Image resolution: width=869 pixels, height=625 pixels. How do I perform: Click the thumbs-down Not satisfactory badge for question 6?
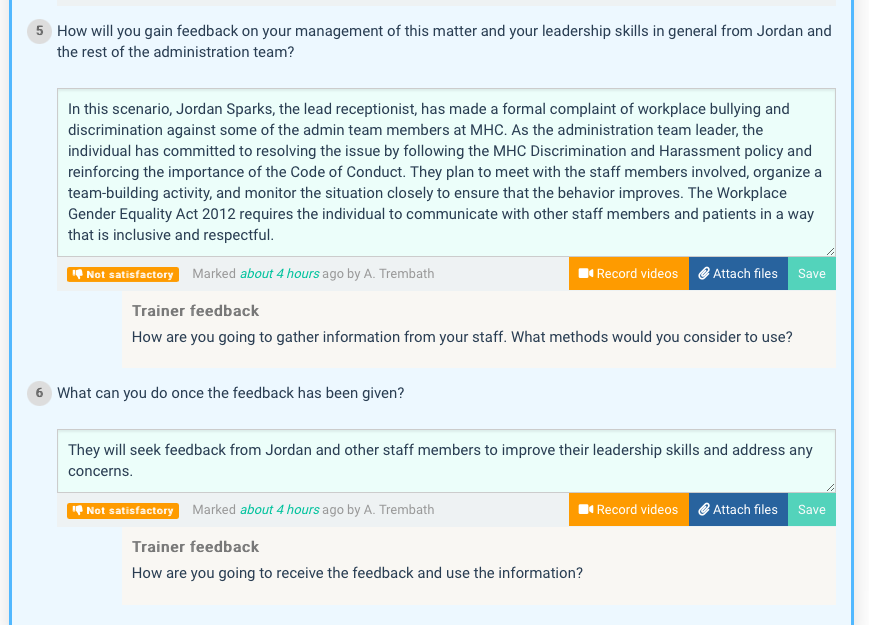[123, 510]
